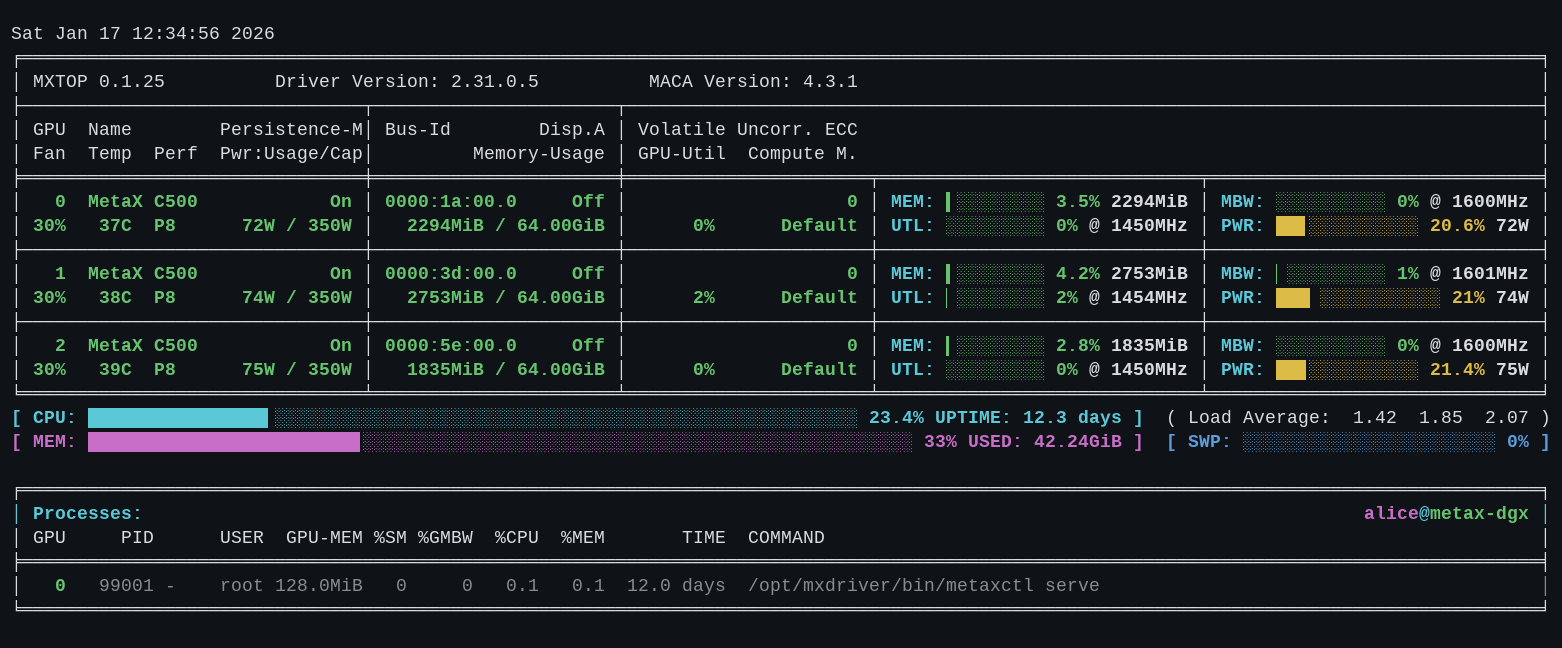
Task: Click Driver Version: 2.31.0.5
Action: pyautogui.click(x=407, y=82)
